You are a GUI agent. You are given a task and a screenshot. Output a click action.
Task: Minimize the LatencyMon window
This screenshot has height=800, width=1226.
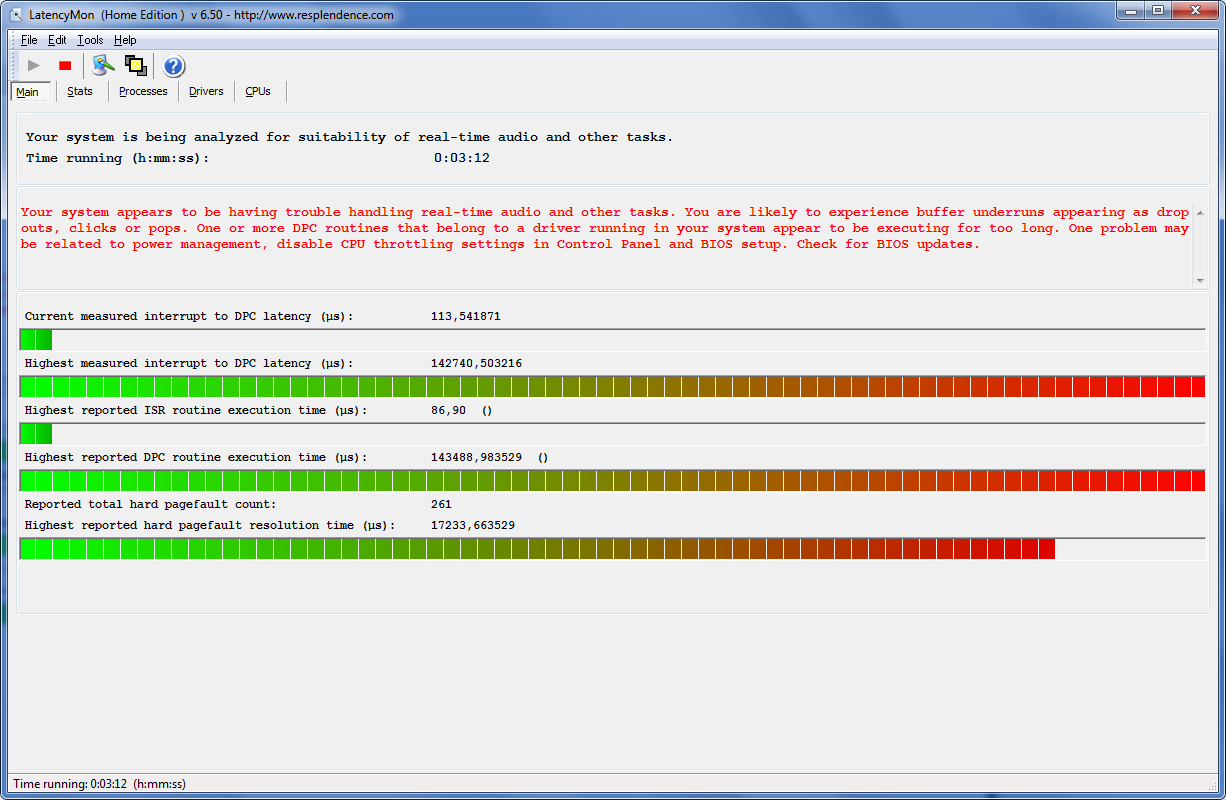pyautogui.click(x=1129, y=10)
